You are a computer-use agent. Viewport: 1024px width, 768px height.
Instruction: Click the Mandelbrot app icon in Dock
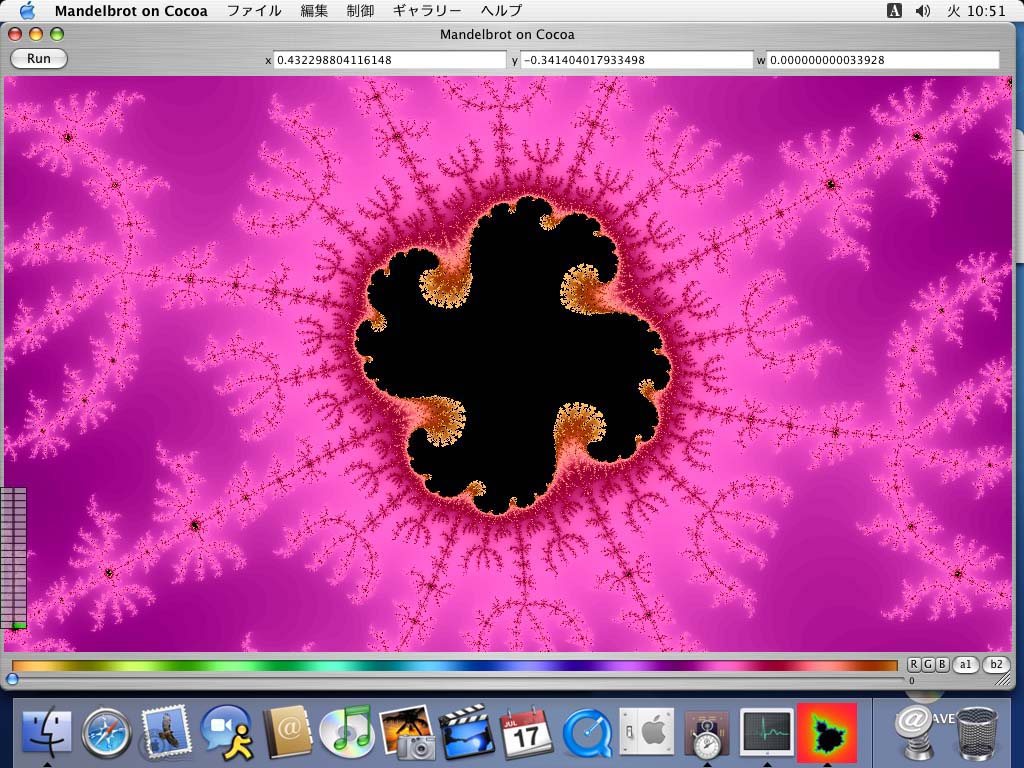click(x=827, y=731)
